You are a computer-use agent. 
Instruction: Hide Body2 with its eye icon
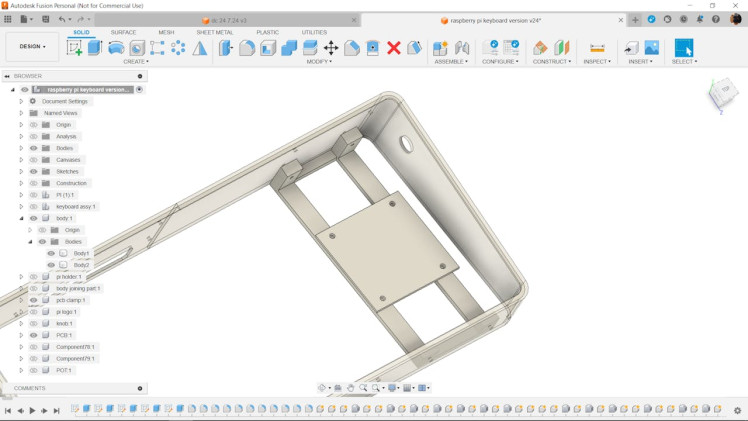(51, 265)
